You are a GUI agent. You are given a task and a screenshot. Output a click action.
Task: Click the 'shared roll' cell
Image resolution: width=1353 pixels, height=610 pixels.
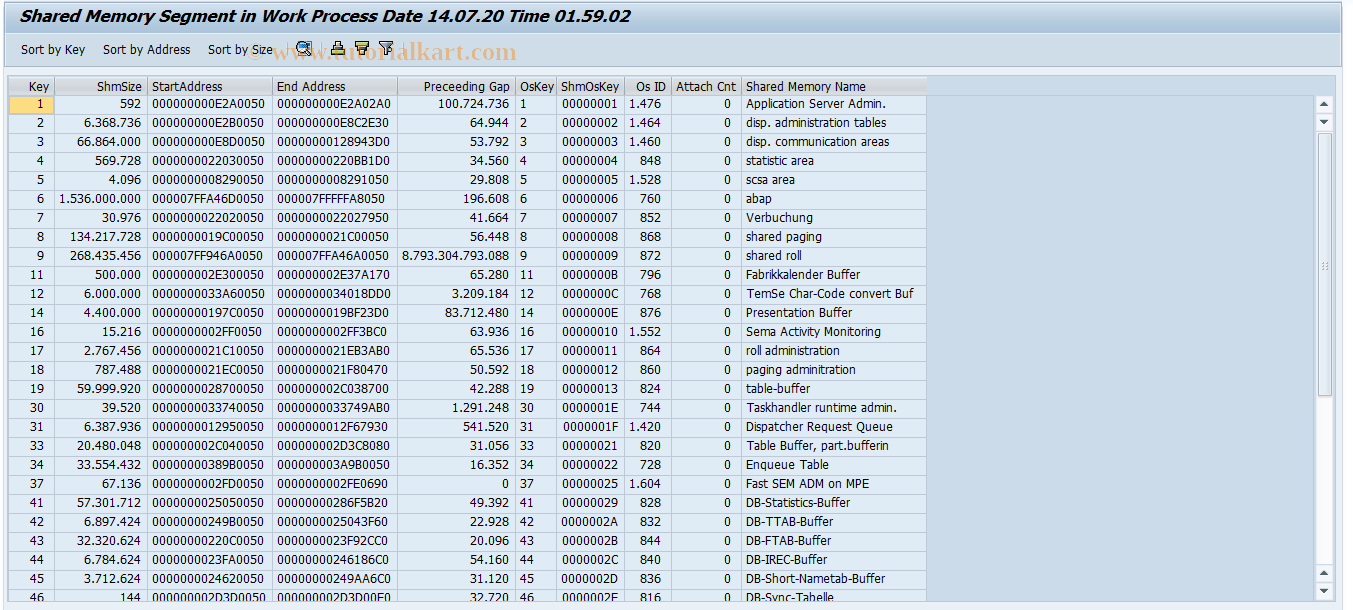coord(834,256)
